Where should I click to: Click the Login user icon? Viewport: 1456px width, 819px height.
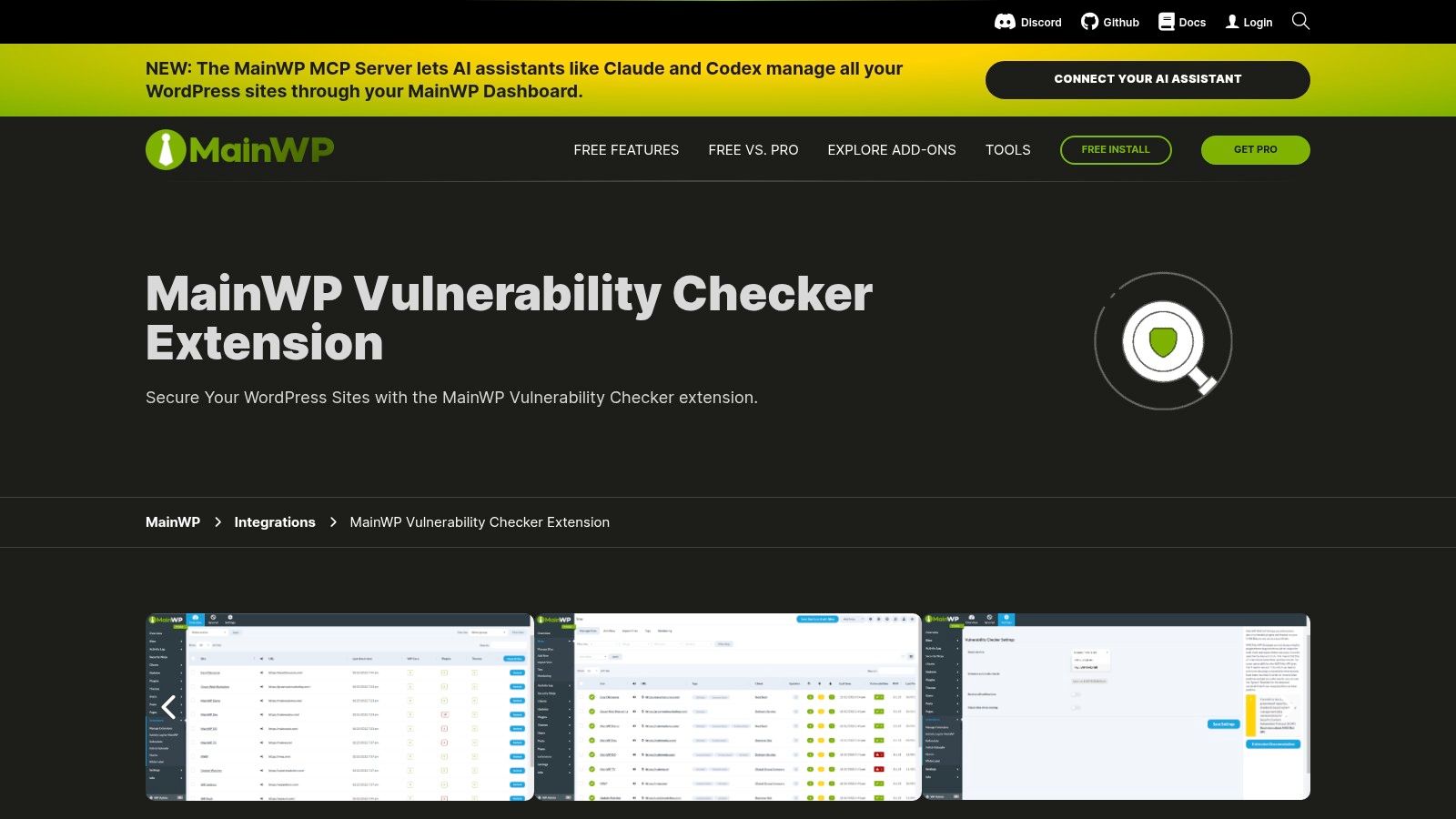pos(1232,22)
